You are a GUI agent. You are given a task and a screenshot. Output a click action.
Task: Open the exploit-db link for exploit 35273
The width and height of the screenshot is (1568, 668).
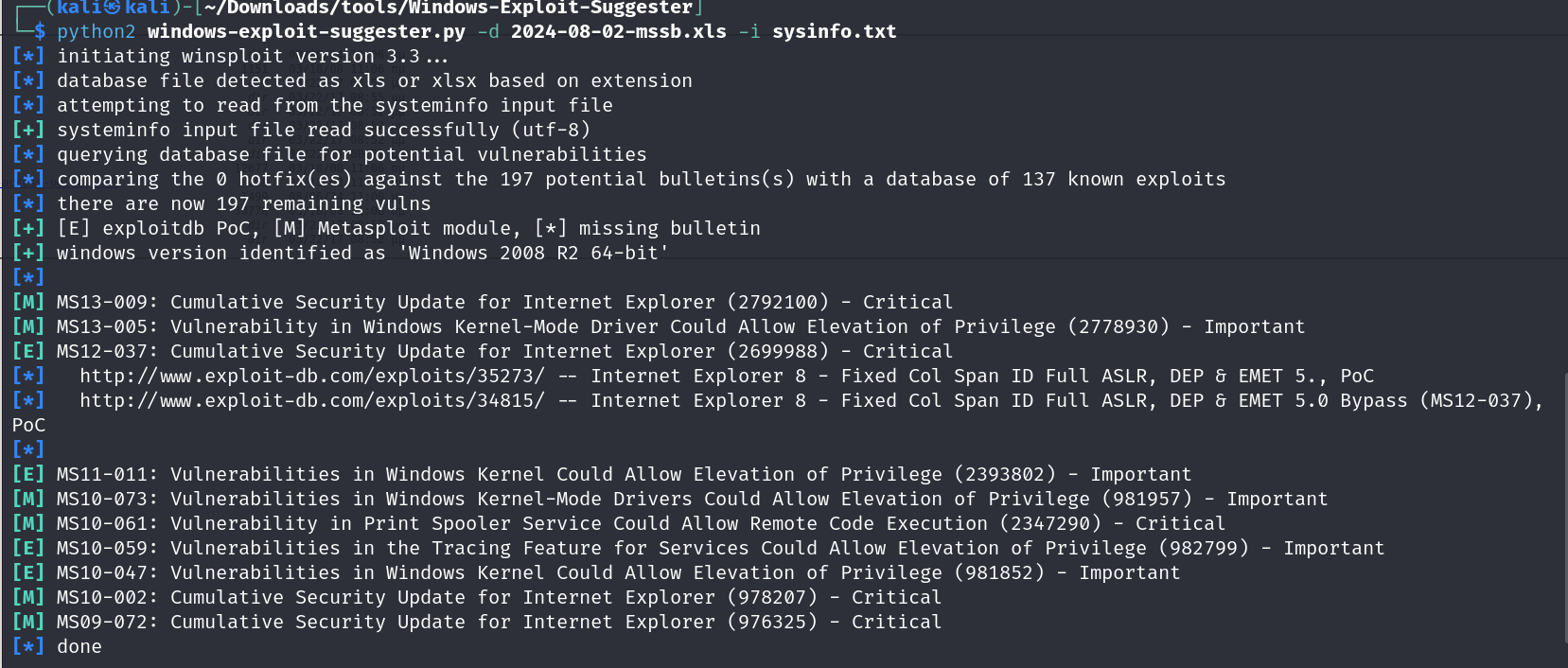[312, 376]
